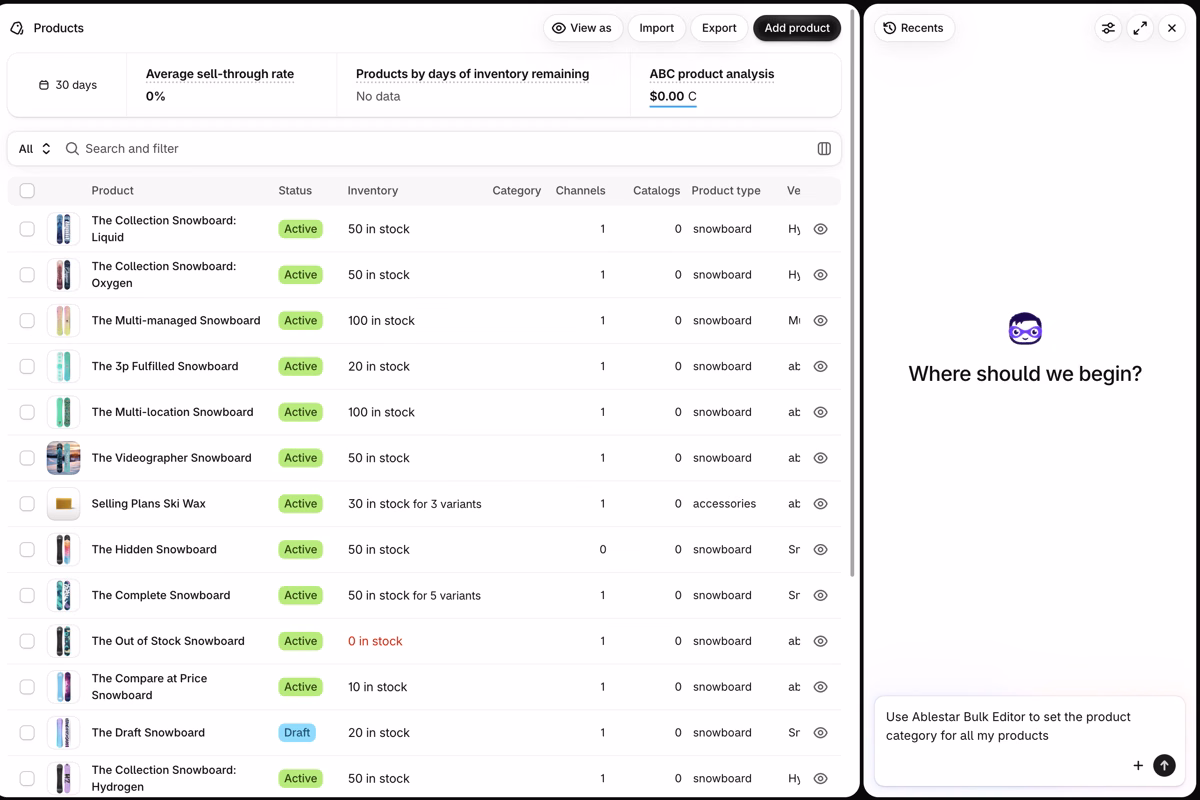Click Add product button
Screen dimensions: 1200x800
coord(797,28)
